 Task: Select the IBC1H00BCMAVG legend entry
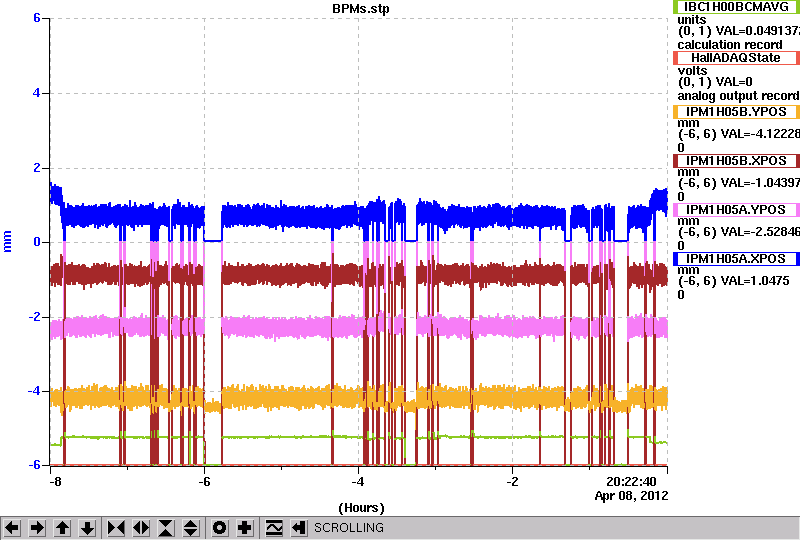(x=736, y=7)
